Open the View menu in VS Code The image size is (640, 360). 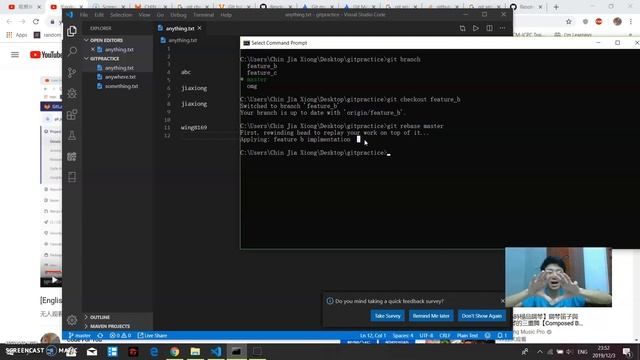click(144, 15)
